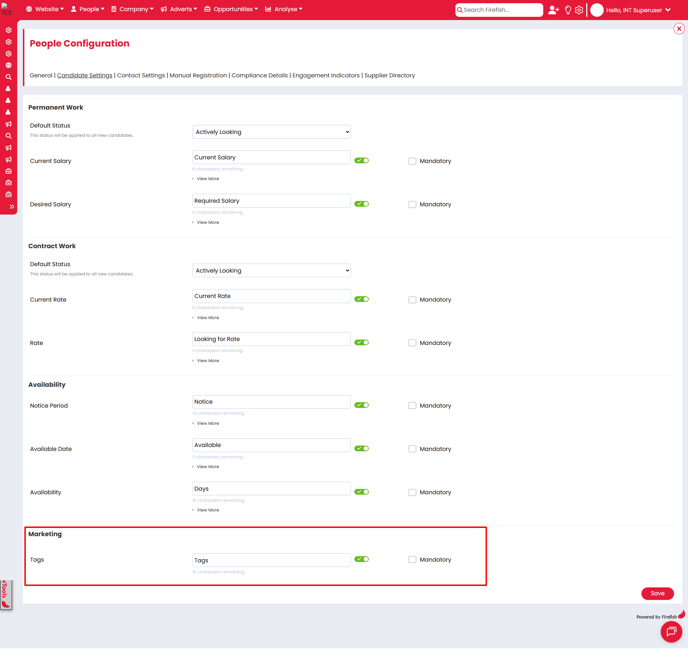Image resolution: width=688 pixels, height=649 pixels.
Task: Click the Firefish logo in top-left corner
Action: (x=7, y=9)
